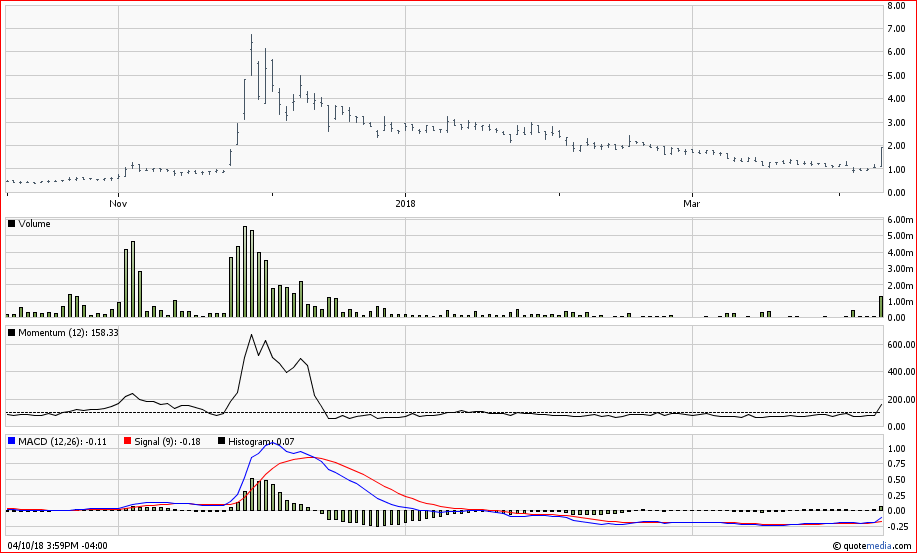The image size is (917, 553).
Task: Click the Signal (9): -0.18 label
Action: pyautogui.click(x=167, y=441)
